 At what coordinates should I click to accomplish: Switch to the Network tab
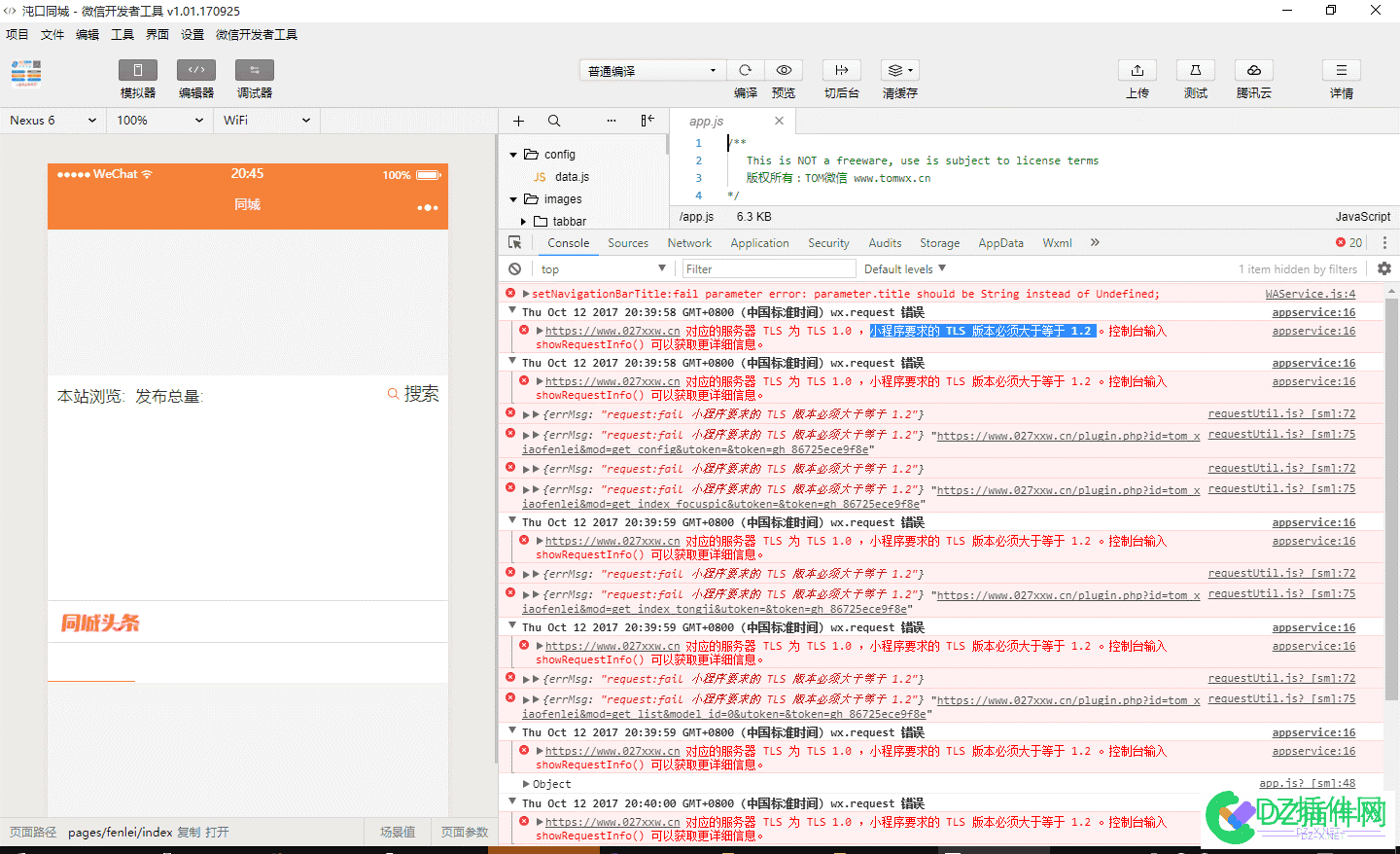tap(689, 243)
